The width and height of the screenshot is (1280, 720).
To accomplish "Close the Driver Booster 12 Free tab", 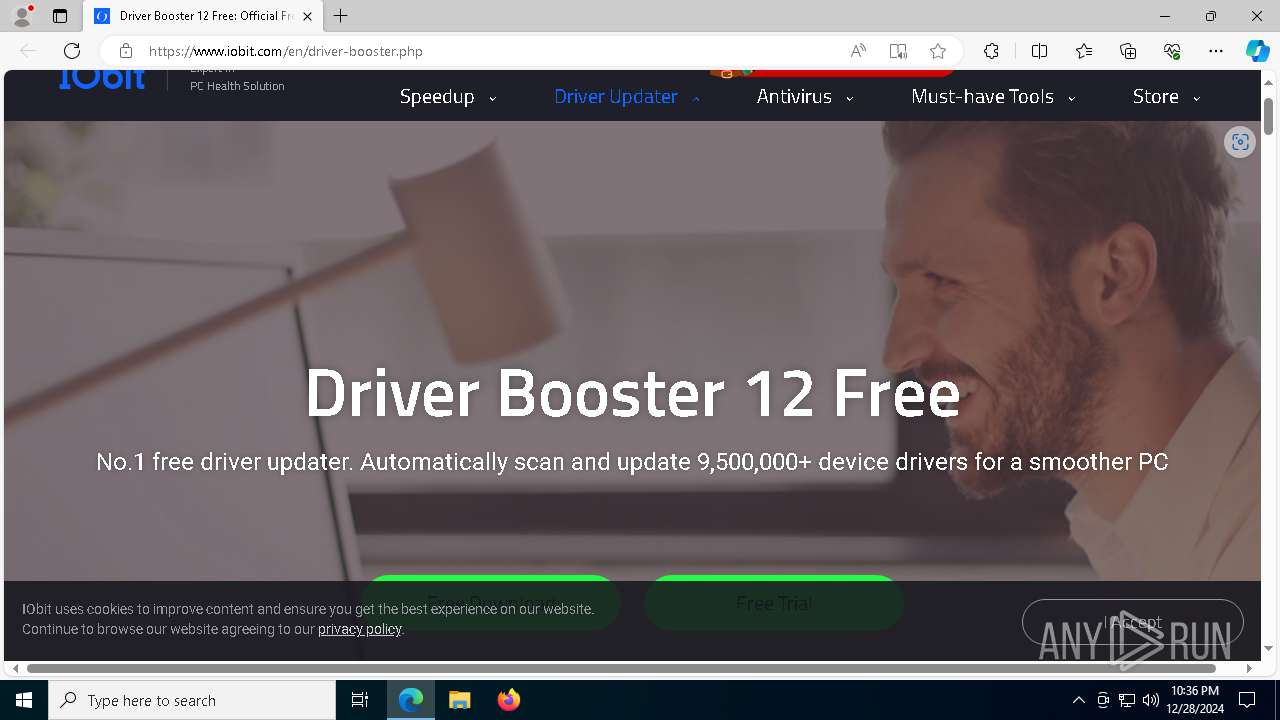I will pyautogui.click(x=307, y=16).
